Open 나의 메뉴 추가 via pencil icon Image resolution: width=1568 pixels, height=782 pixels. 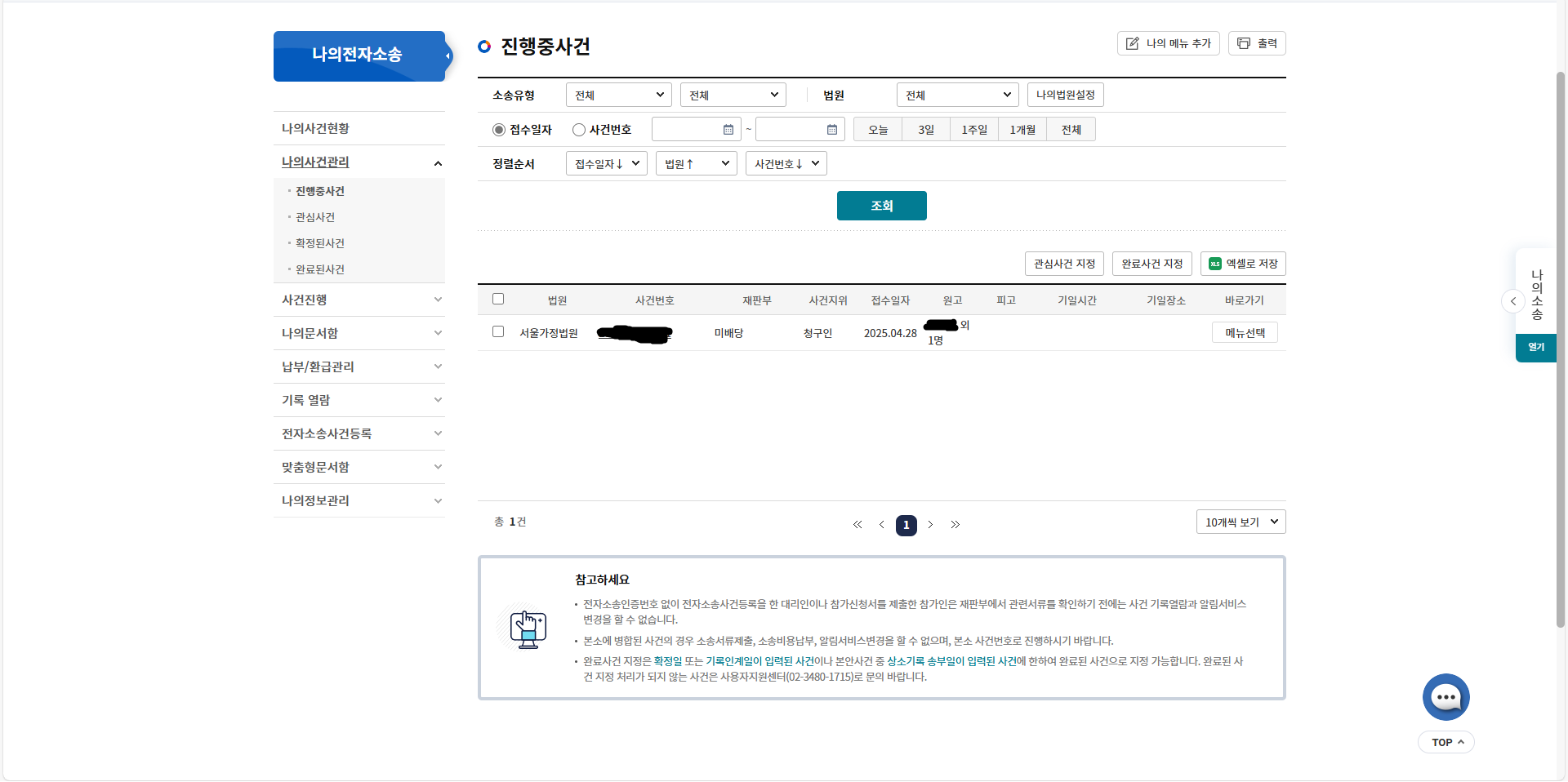click(x=1134, y=42)
